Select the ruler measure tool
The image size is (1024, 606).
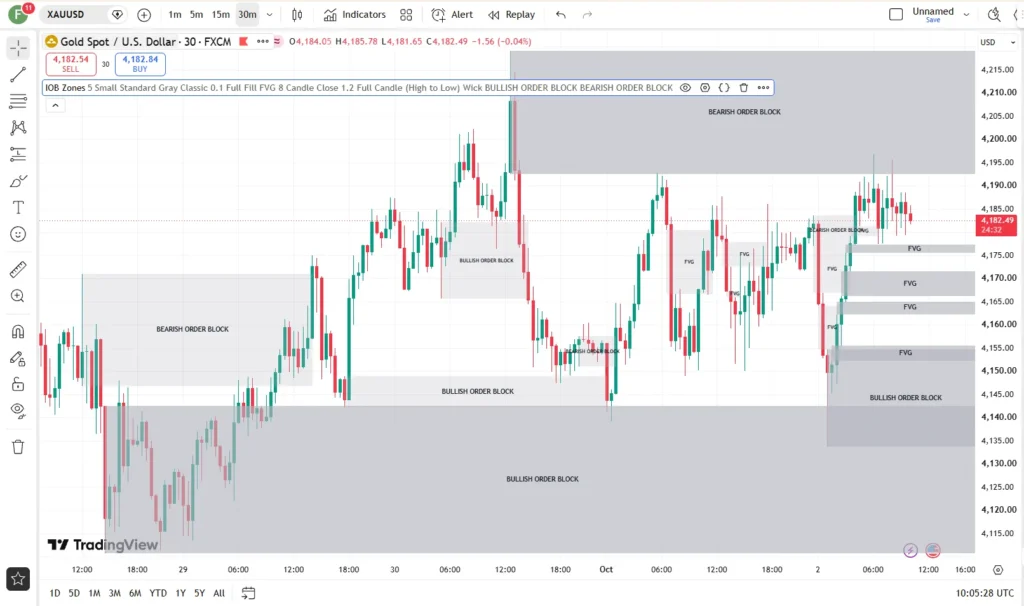(18, 269)
